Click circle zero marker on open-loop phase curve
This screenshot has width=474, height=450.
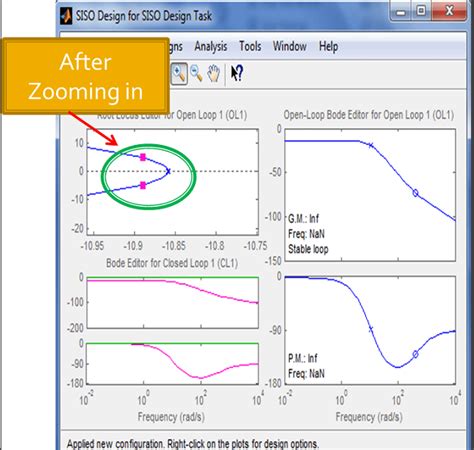tap(415, 354)
